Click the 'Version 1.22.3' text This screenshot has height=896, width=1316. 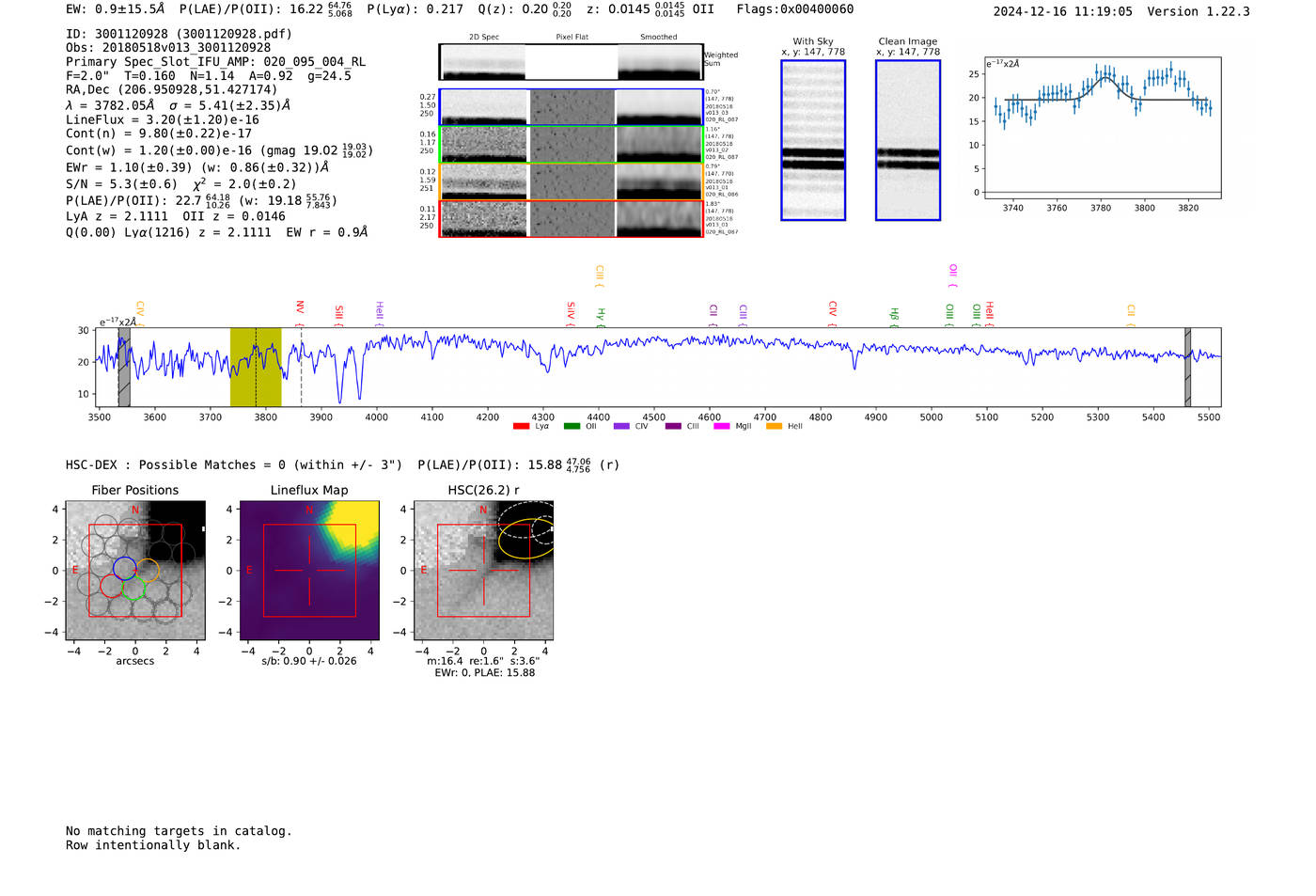(1198, 11)
